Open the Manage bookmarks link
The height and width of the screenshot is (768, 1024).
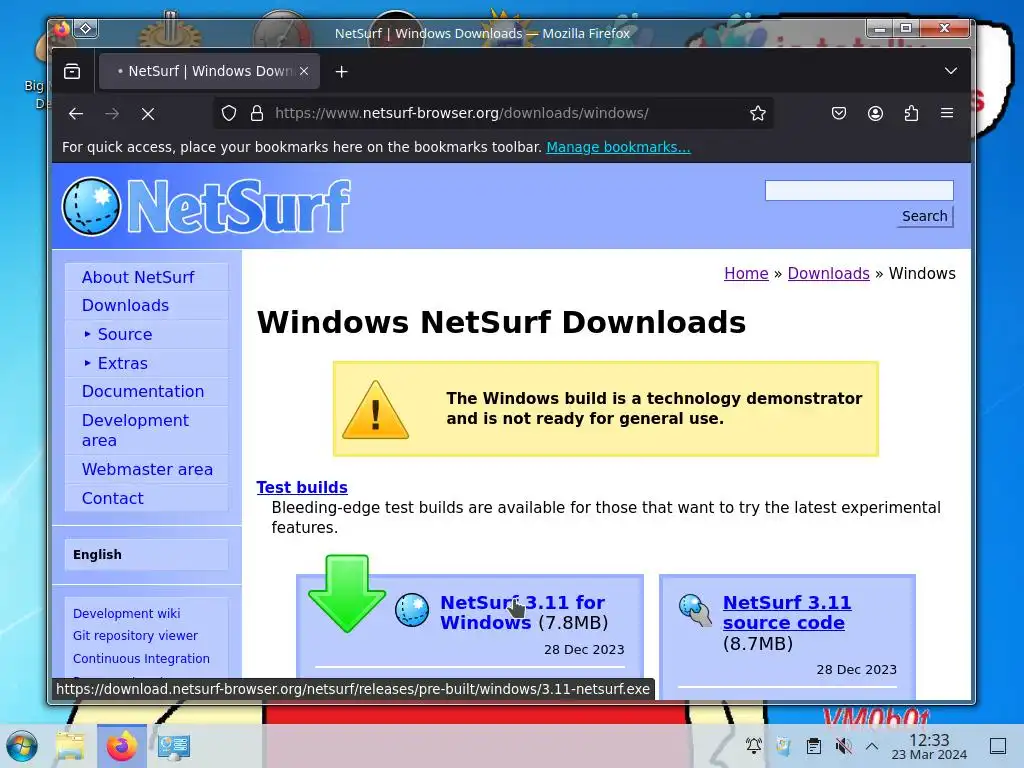pyautogui.click(x=618, y=147)
